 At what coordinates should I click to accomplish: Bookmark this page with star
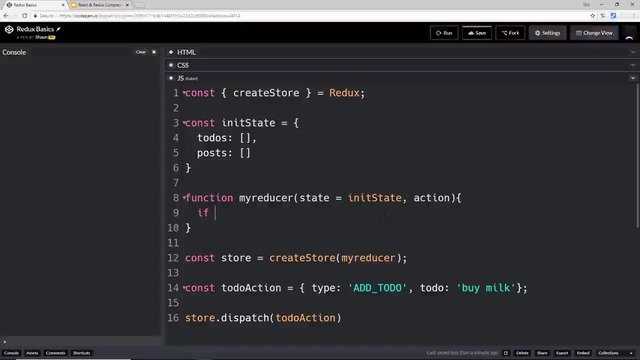click(x=592, y=16)
